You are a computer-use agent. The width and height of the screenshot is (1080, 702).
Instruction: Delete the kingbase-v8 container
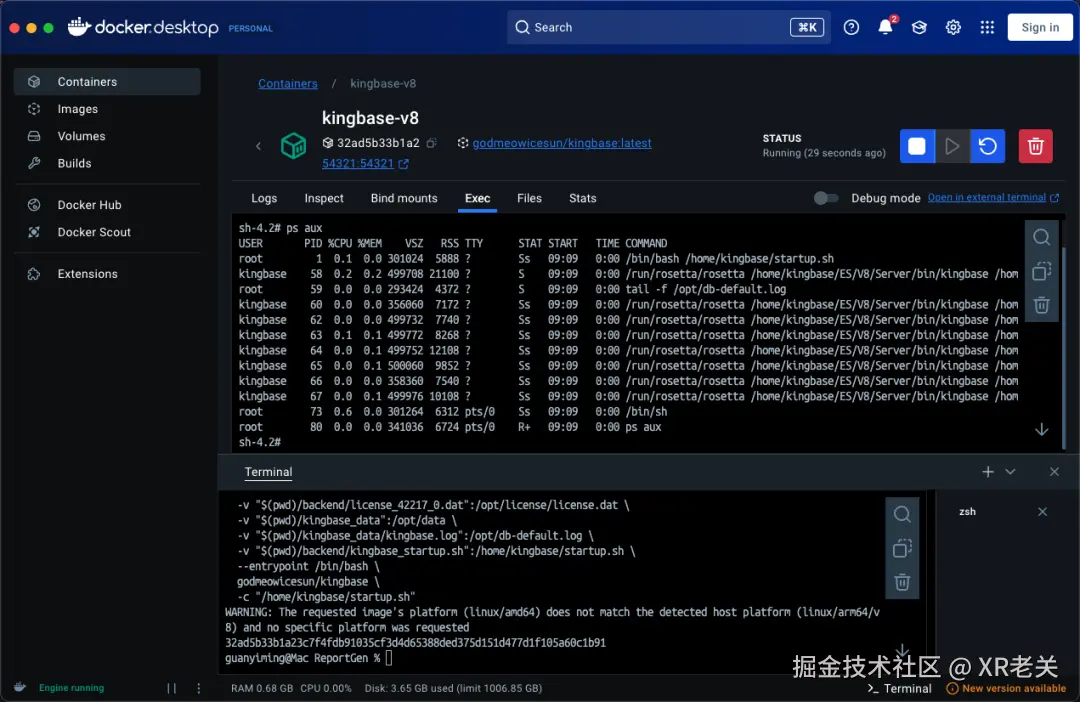(1035, 146)
